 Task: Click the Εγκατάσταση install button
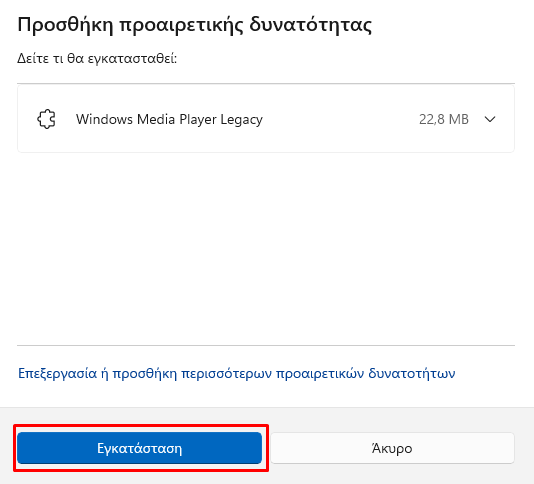(x=139, y=448)
